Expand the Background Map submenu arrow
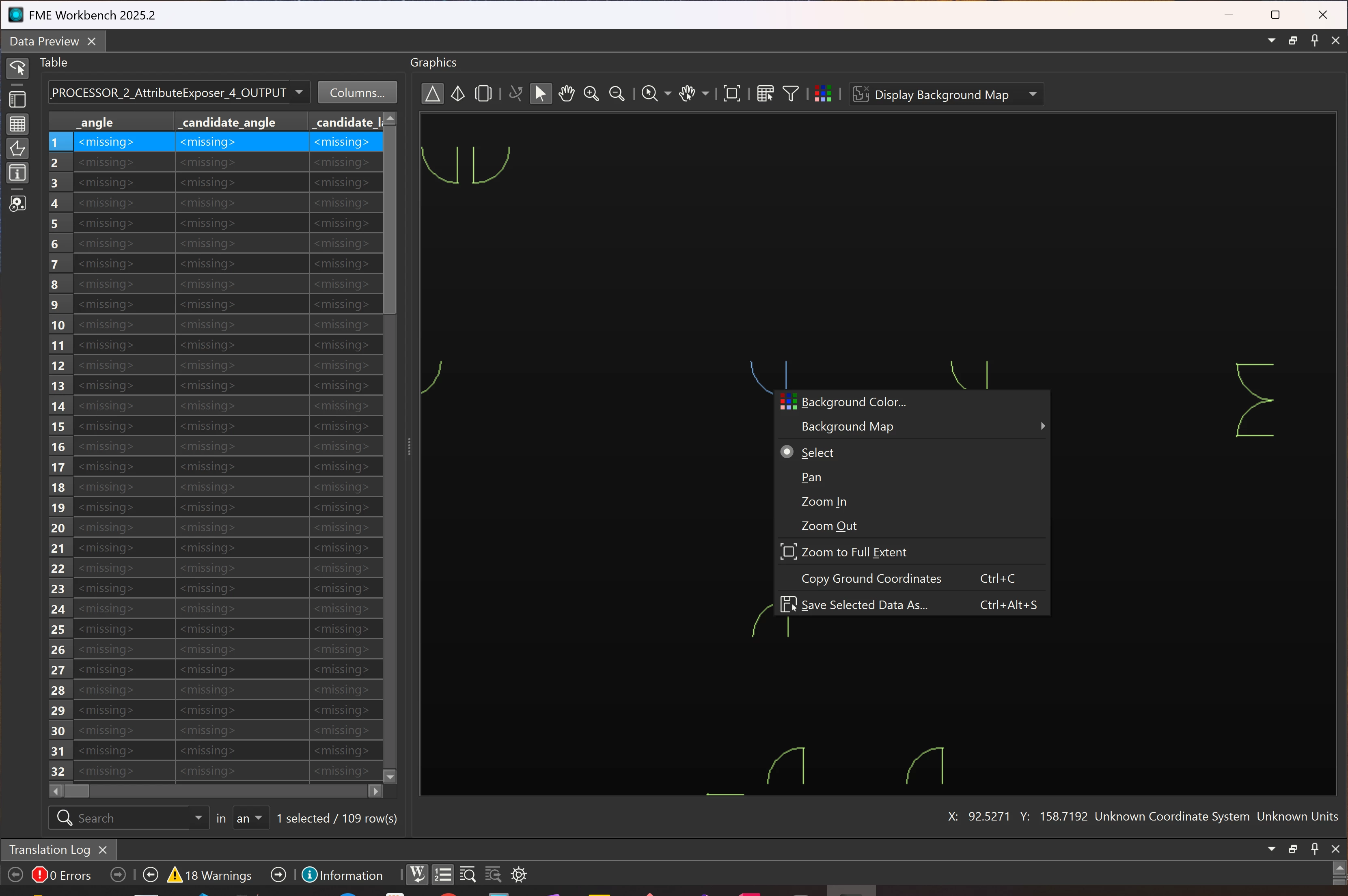This screenshot has height=896, width=1348. coord(1042,426)
